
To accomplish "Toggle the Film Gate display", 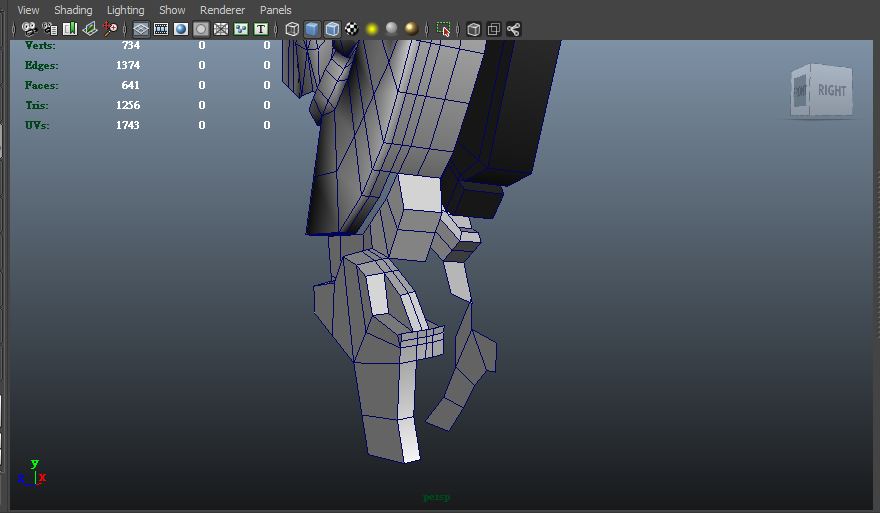I will click(161, 29).
